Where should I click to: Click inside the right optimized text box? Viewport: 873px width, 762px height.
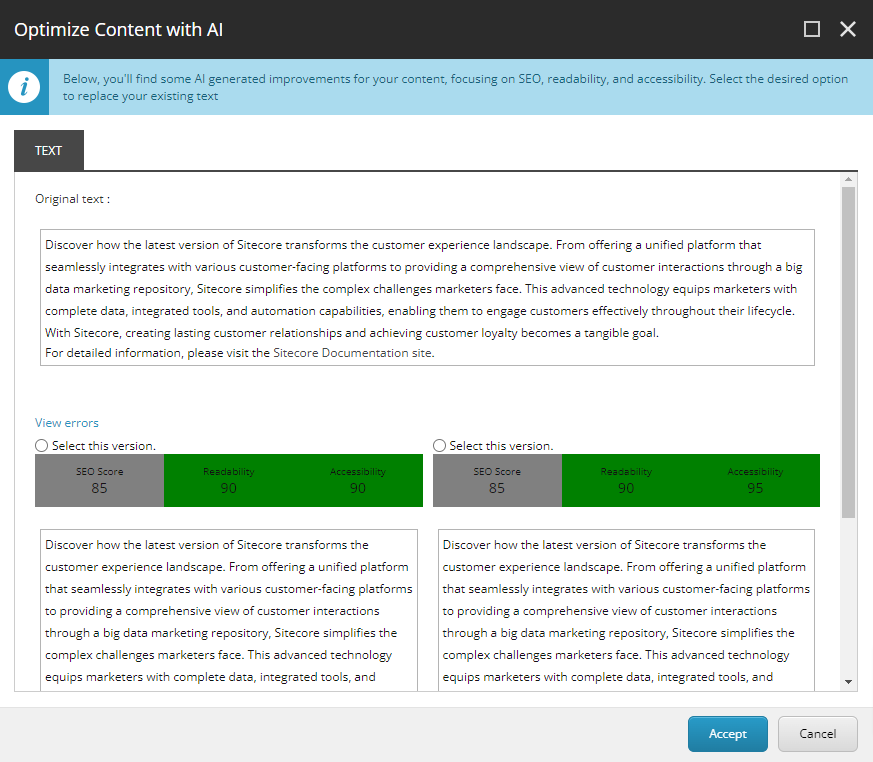click(x=626, y=611)
